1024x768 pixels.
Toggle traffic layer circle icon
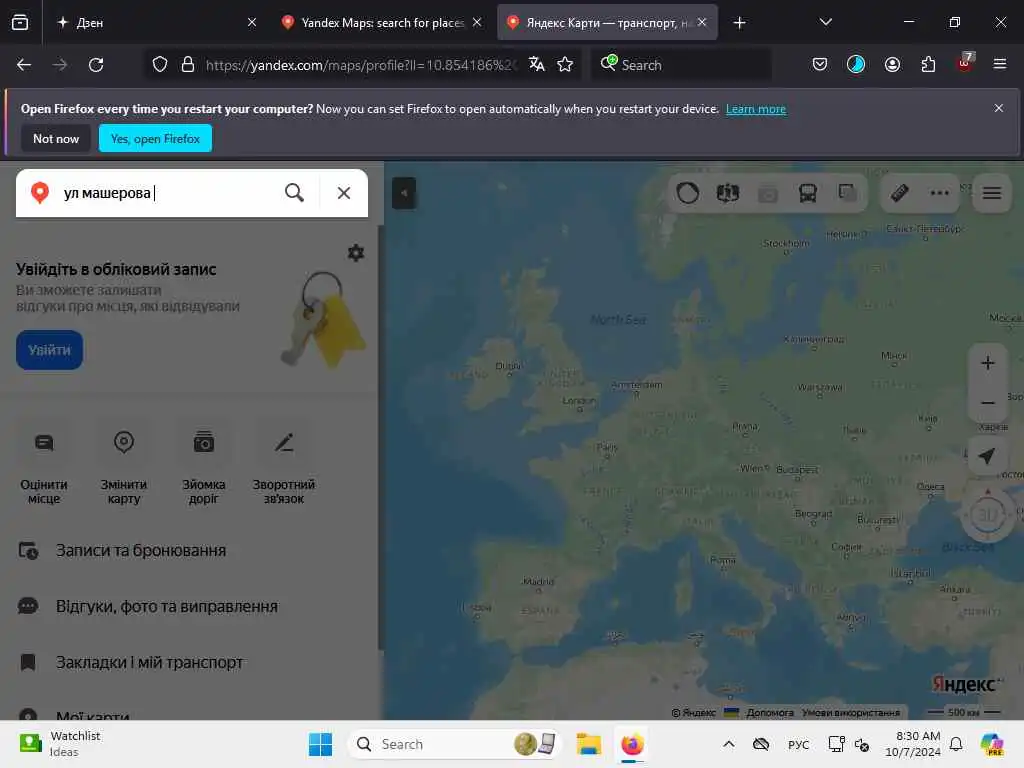click(x=688, y=193)
